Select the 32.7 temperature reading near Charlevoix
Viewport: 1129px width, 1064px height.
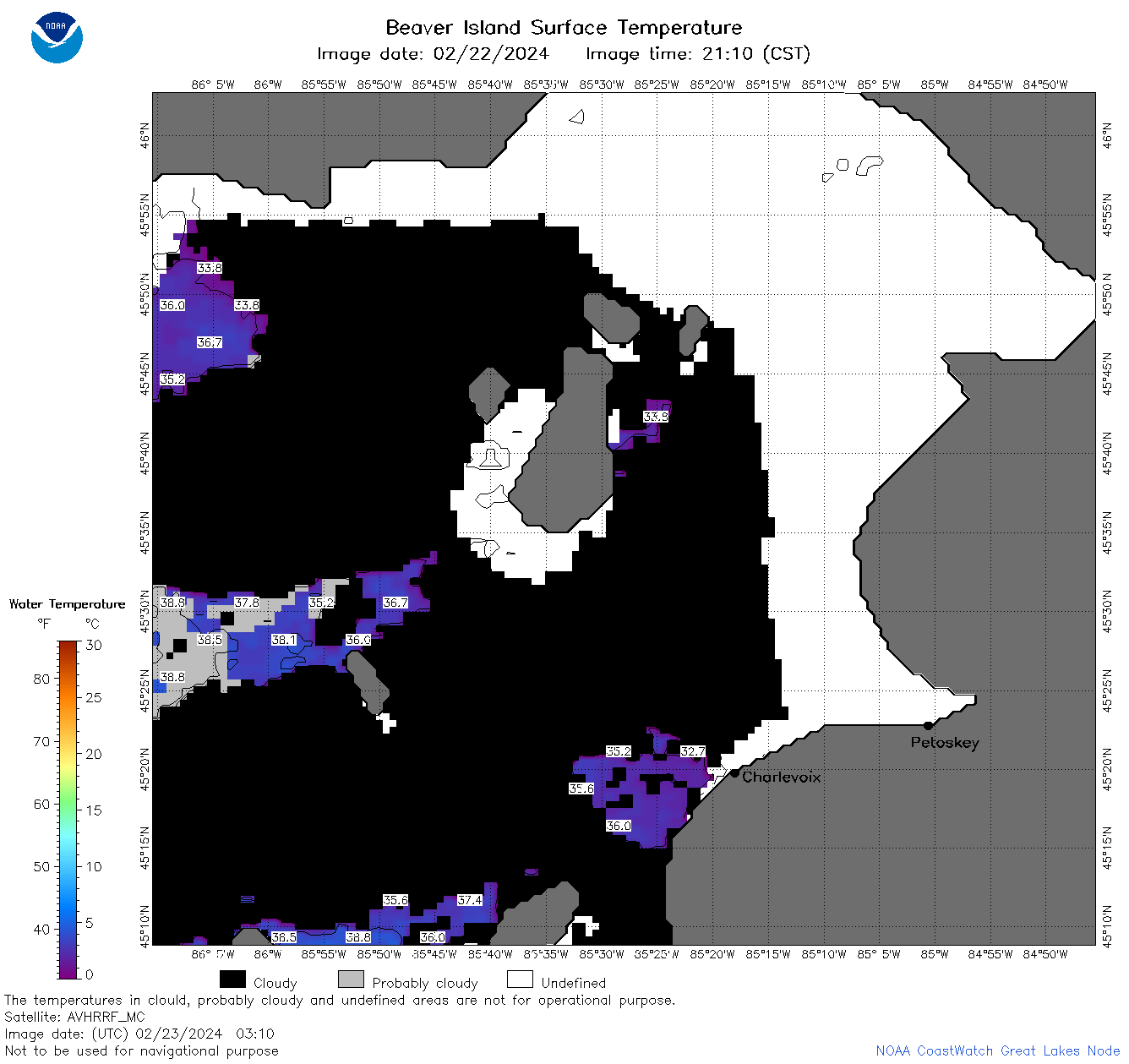point(693,751)
